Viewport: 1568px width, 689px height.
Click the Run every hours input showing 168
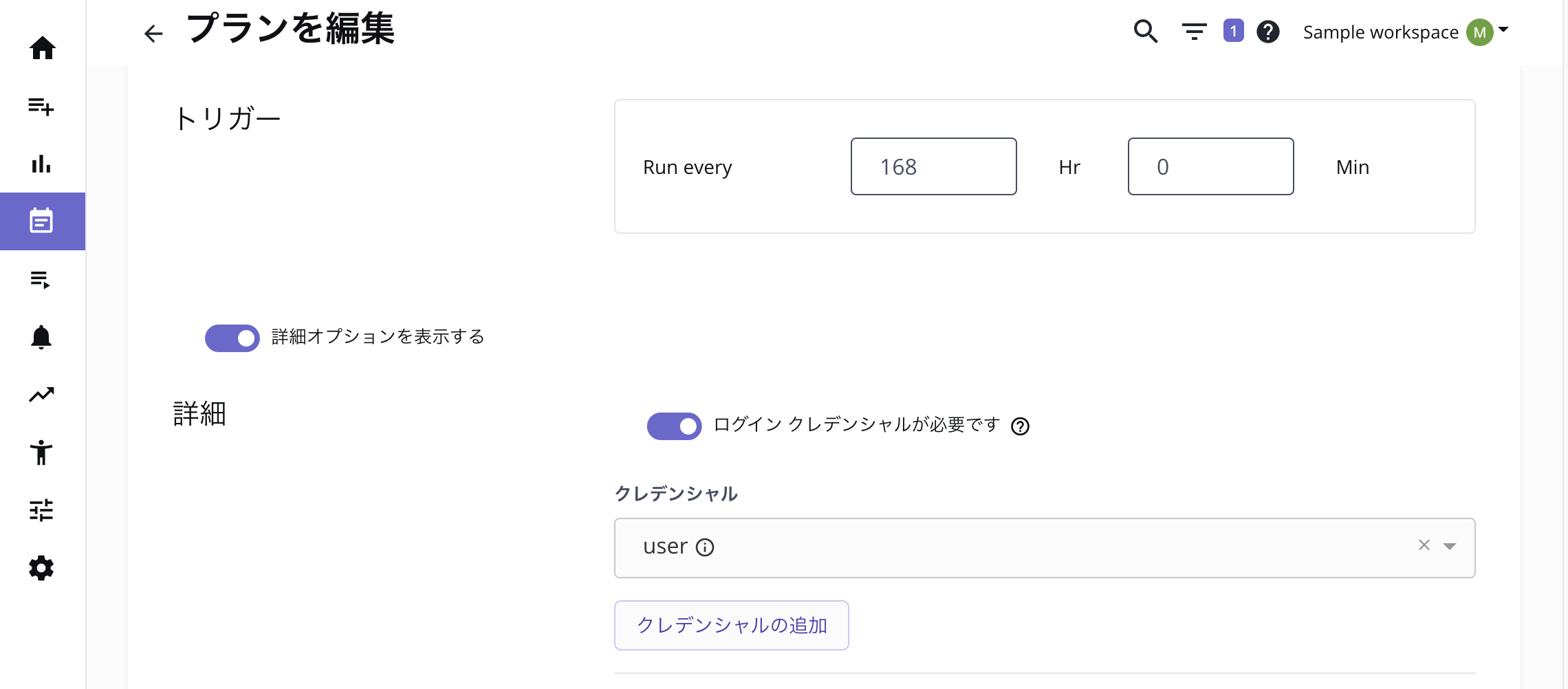(933, 166)
